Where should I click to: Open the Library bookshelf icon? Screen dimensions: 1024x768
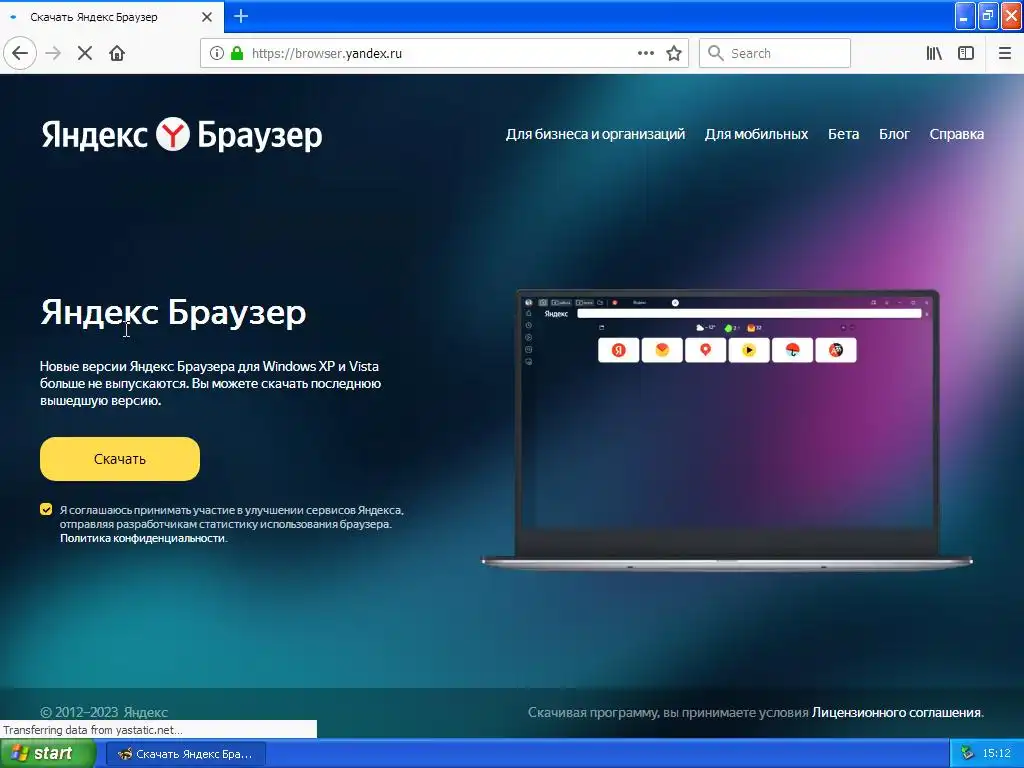point(934,54)
